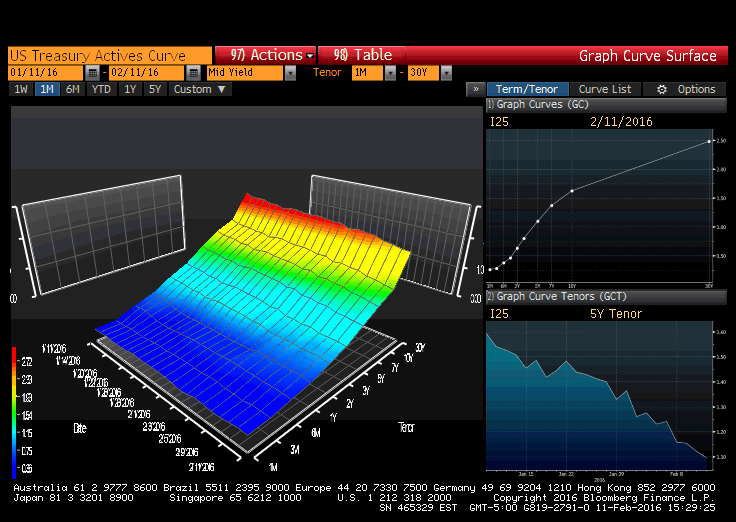Collapse side panel with double-arrow button
The width and height of the screenshot is (736, 522).
[475, 89]
